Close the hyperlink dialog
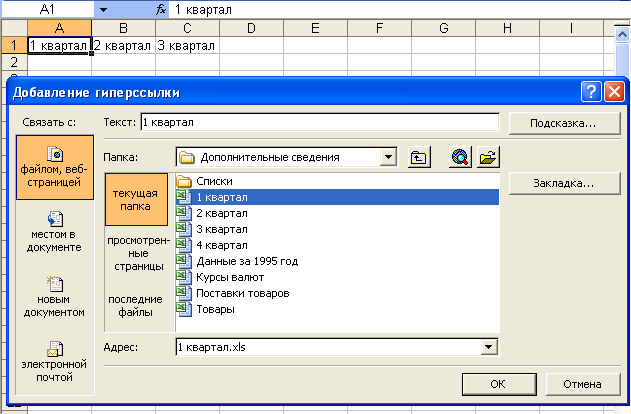This screenshot has height=414, width=631. coord(615,92)
